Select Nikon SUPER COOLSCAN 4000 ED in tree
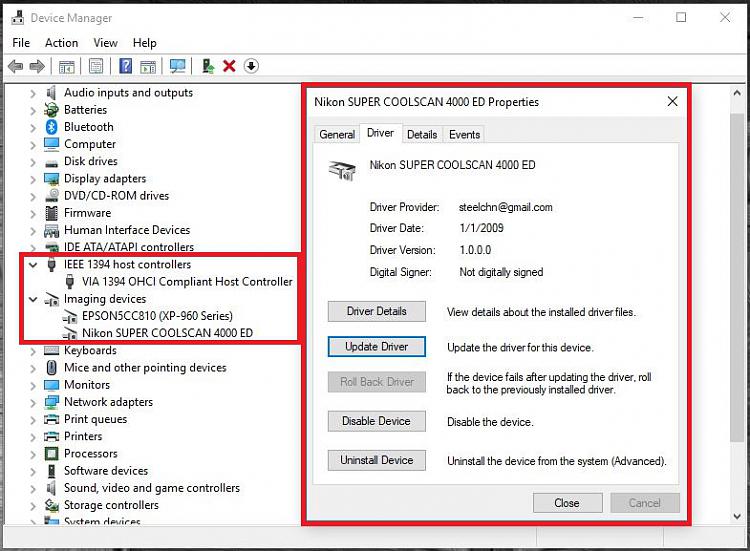Screen dimensions: 750x551 [x=167, y=333]
